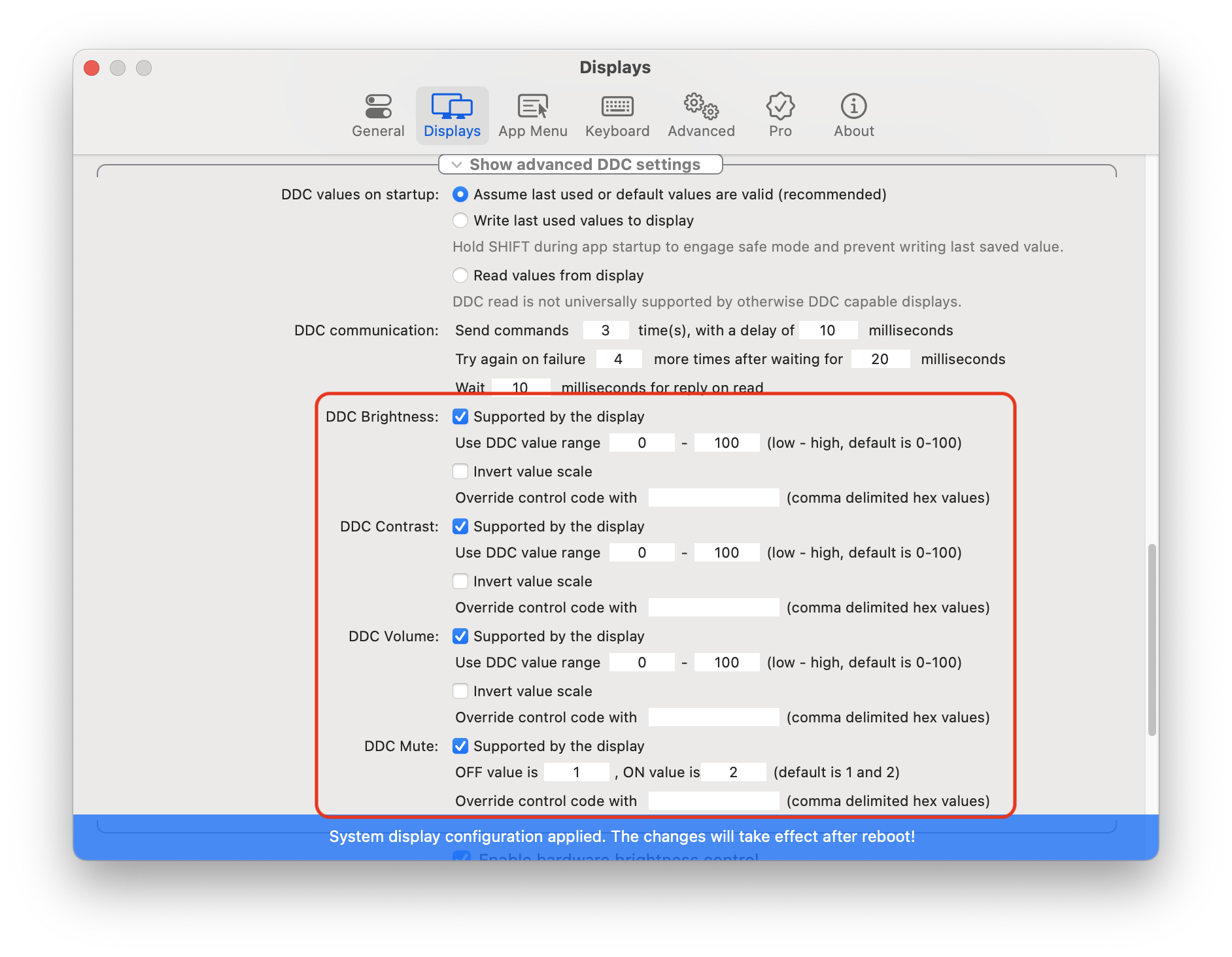Open the Keyboard settings icon

(617, 114)
